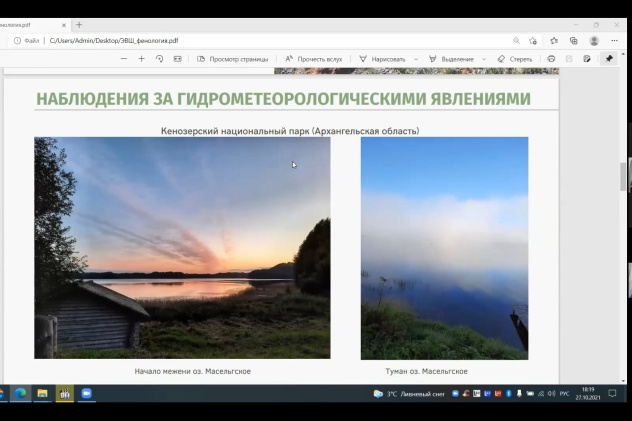Open the Edge settings and more menu
Image resolution: width=632 pixels, height=421 pixels.
(x=614, y=41)
